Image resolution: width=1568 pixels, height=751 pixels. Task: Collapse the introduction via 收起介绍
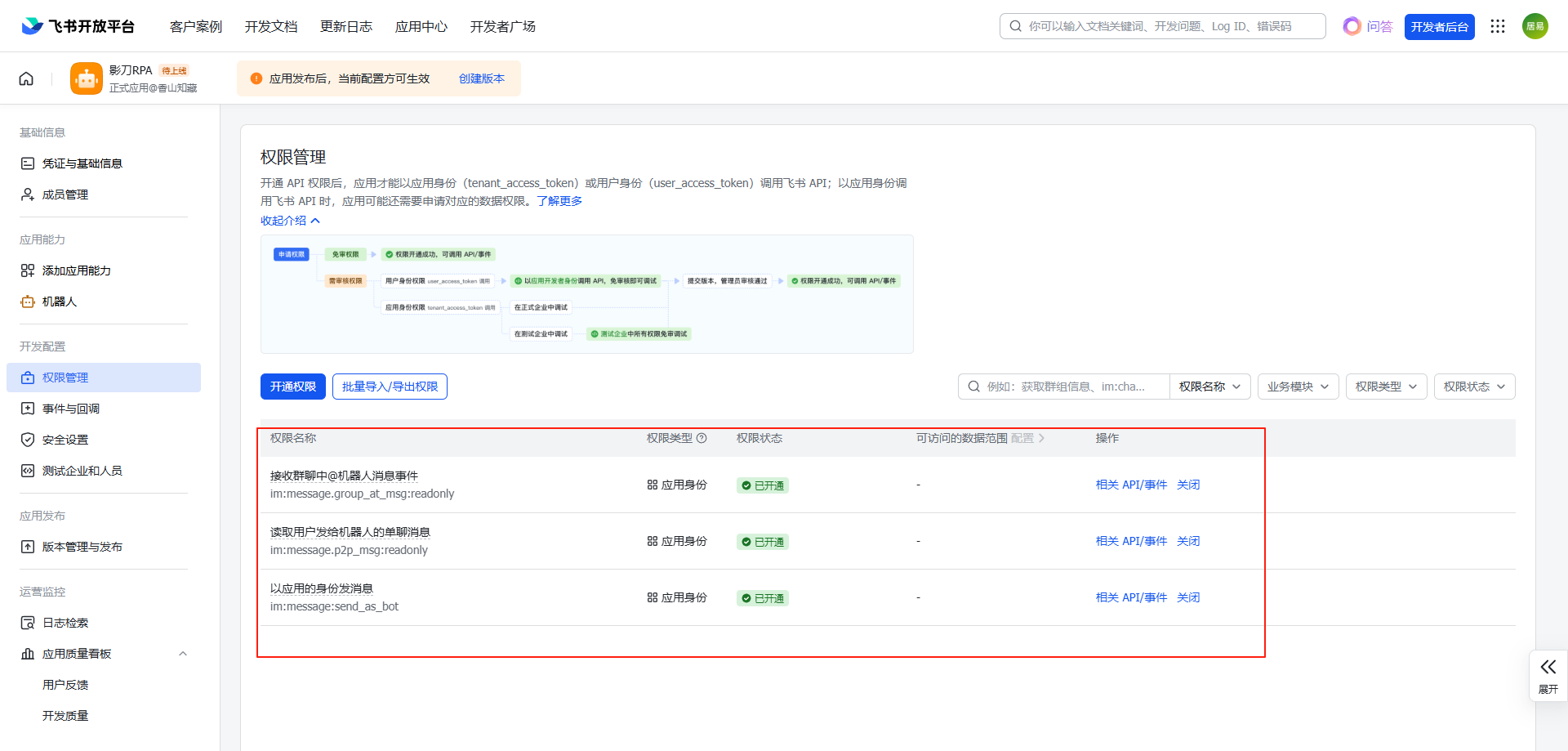click(x=290, y=221)
